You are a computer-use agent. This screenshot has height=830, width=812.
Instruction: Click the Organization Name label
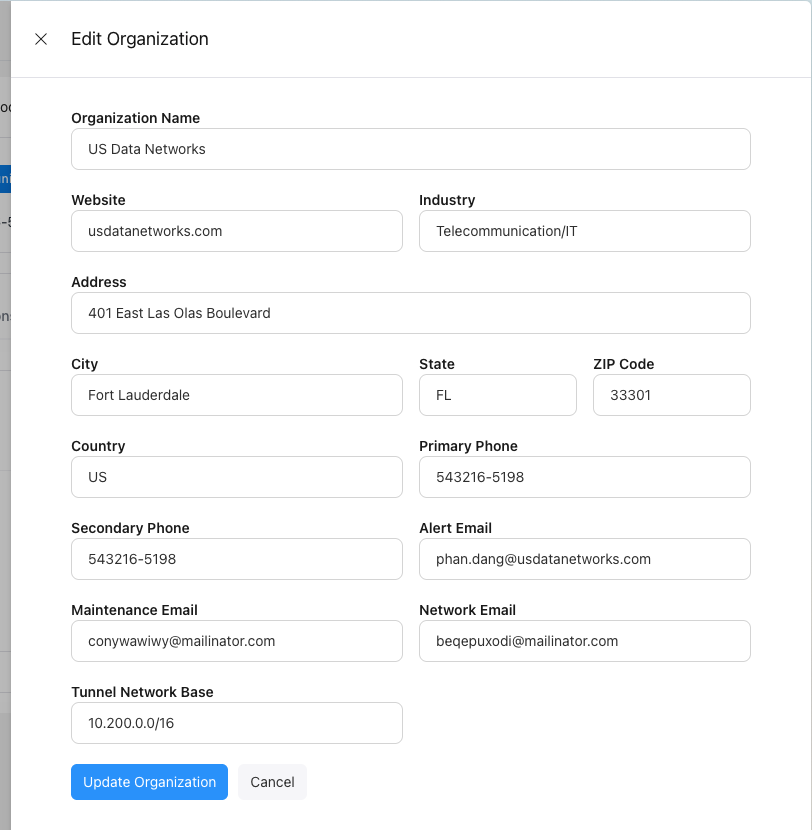135,118
